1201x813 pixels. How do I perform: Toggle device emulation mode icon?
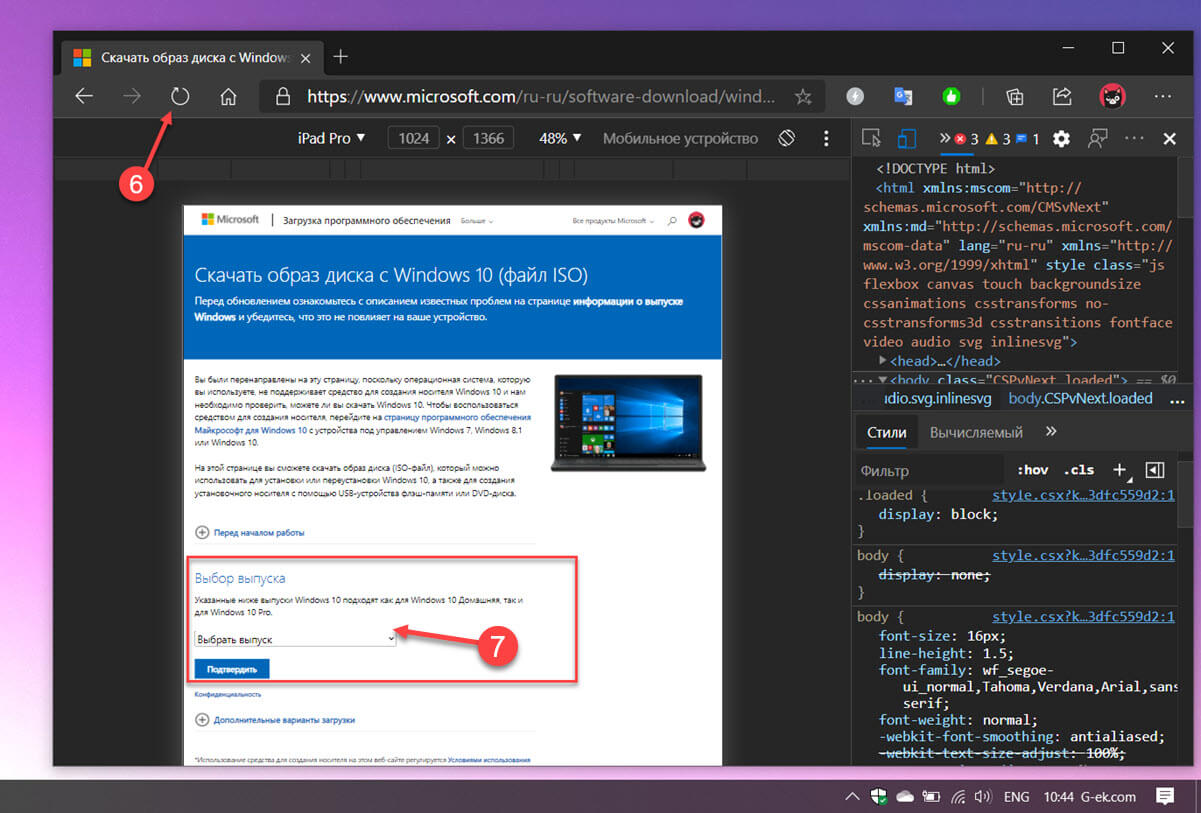click(x=906, y=138)
